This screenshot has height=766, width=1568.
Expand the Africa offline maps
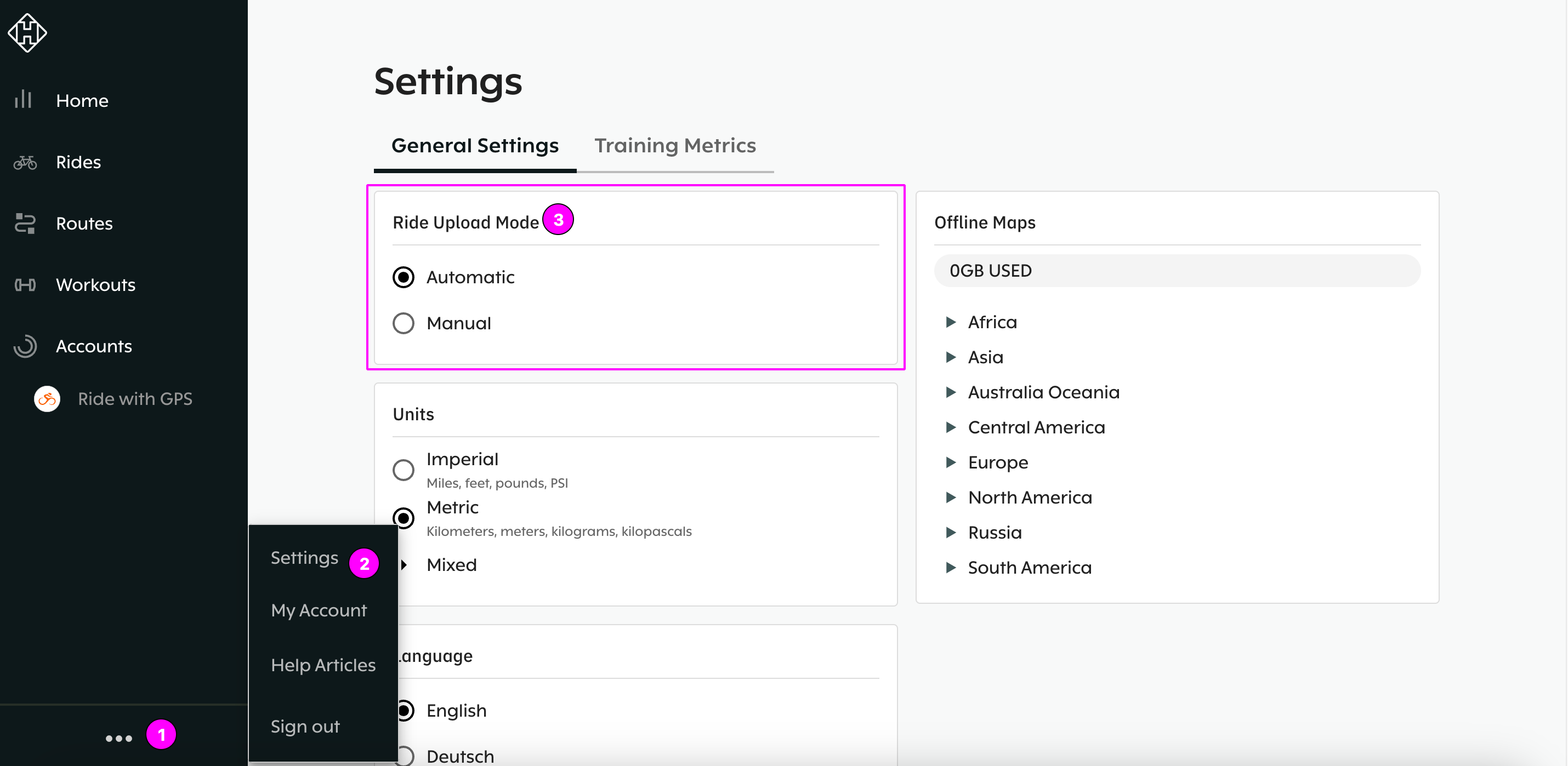950,322
